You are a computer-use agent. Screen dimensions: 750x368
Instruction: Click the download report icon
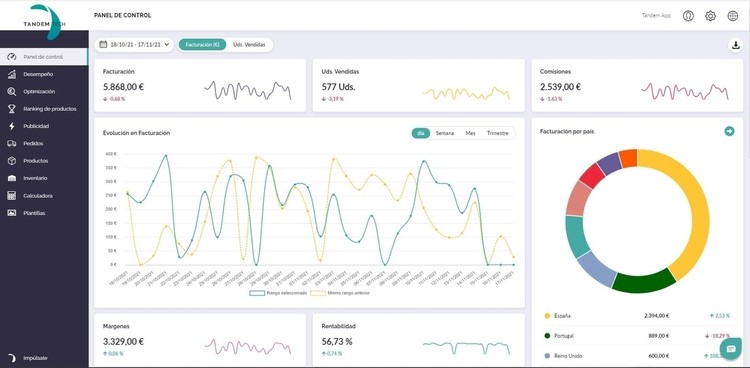pyautogui.click(x=734, y=45)
